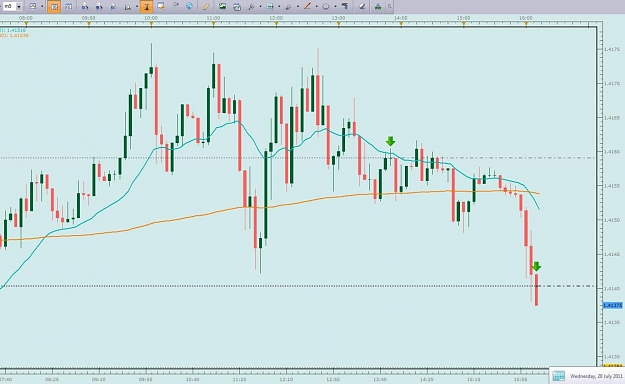The height and width of the screenshot is (384, 625).
Task: Click the blue 1.41375 current price label
Action: click(x=613, y=305)
